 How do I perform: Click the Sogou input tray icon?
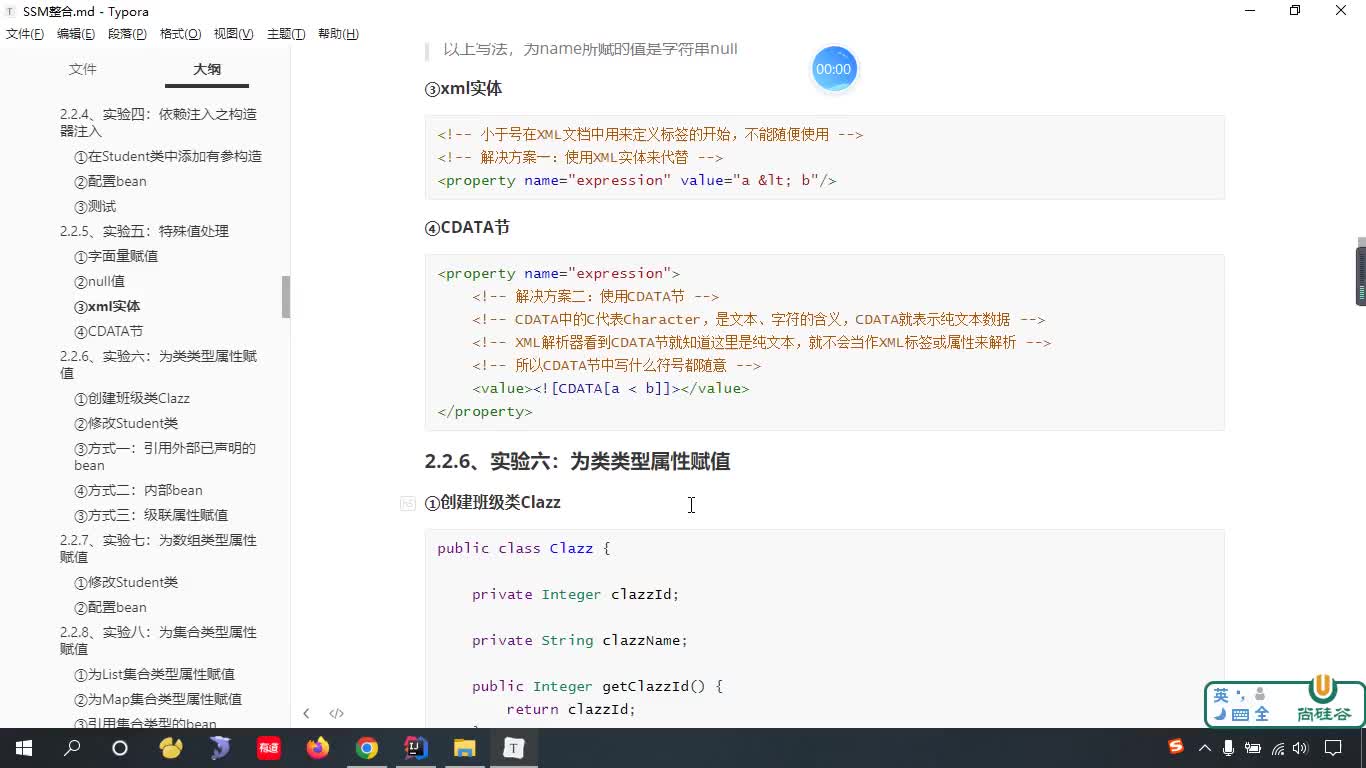pos(1176,747)
